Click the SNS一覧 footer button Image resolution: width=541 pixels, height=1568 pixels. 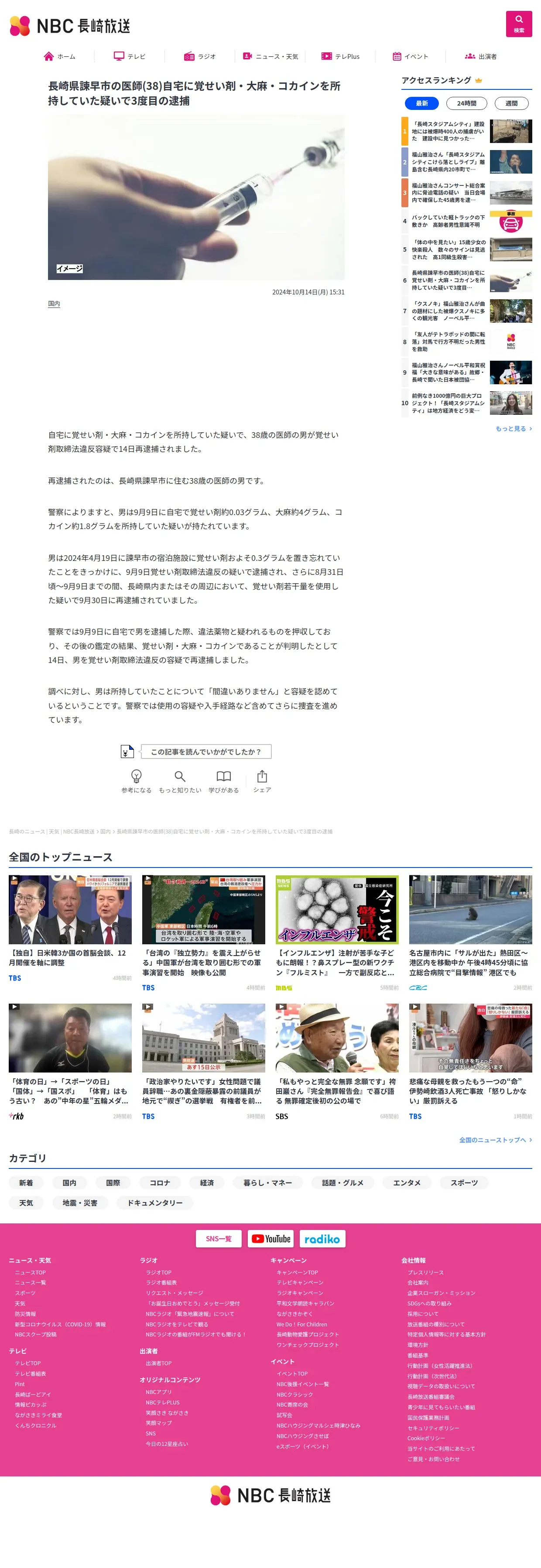(219, 1238)
